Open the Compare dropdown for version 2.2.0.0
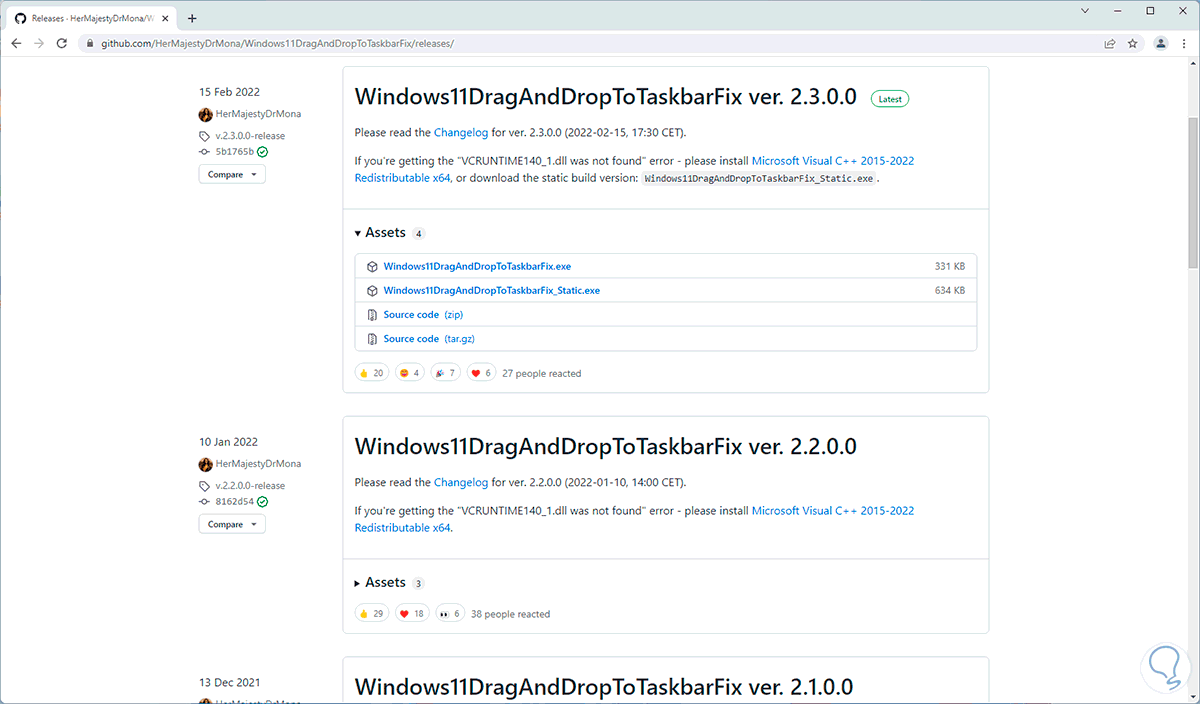This screenshot has height=704, width=1200. [x=232, y=524]
